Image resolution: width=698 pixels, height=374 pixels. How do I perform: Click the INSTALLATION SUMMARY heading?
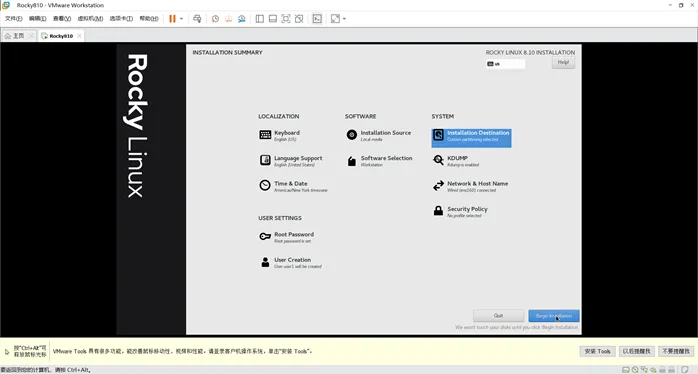point(227,53)
